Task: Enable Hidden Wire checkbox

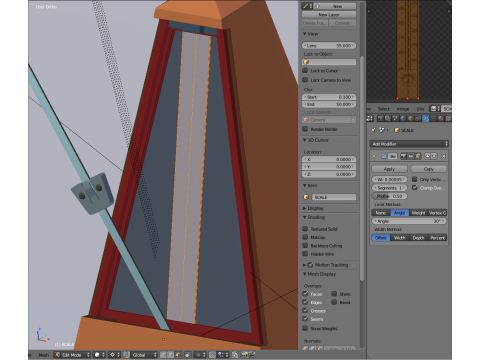Action: [305, 254]
